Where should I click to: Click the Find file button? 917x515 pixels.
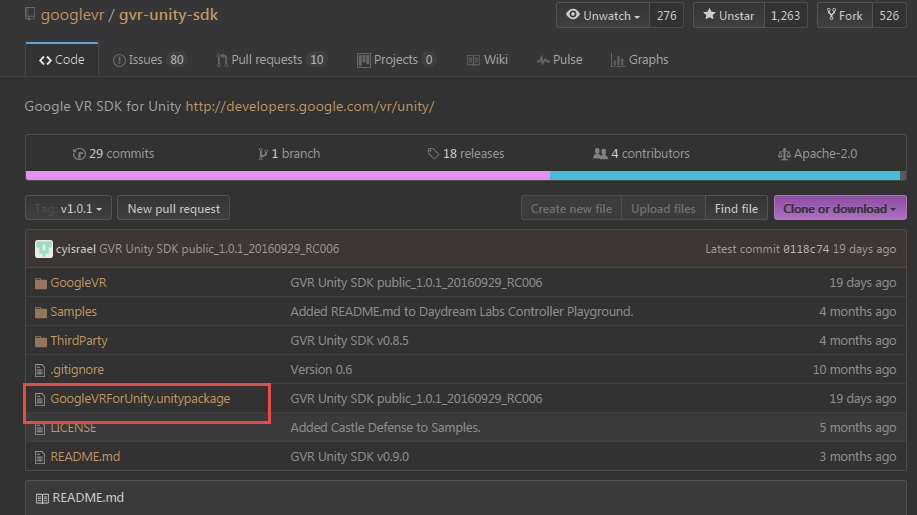tap(736, 209)
